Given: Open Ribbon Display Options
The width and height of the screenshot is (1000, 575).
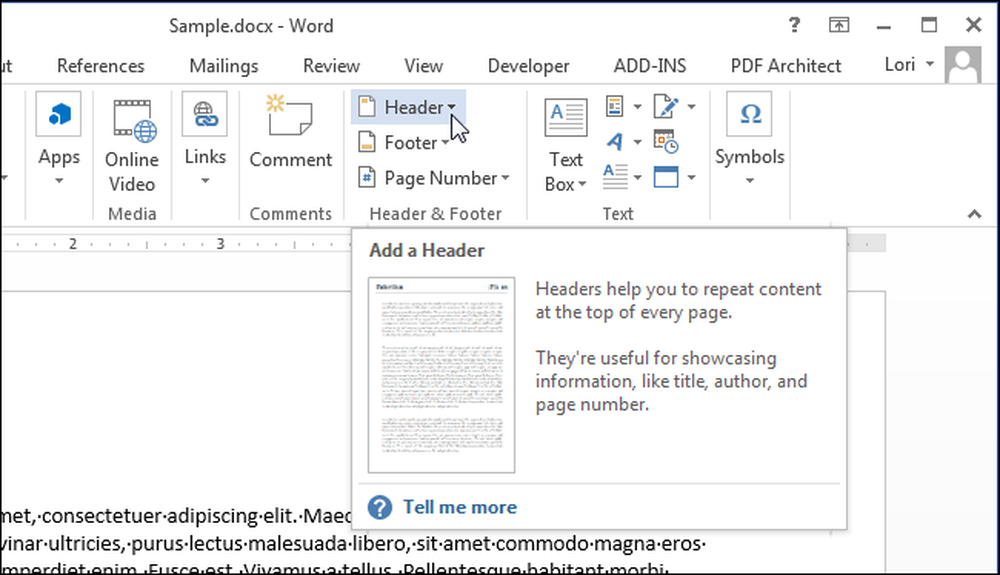Looking at the screenshot, I should 839,25.
